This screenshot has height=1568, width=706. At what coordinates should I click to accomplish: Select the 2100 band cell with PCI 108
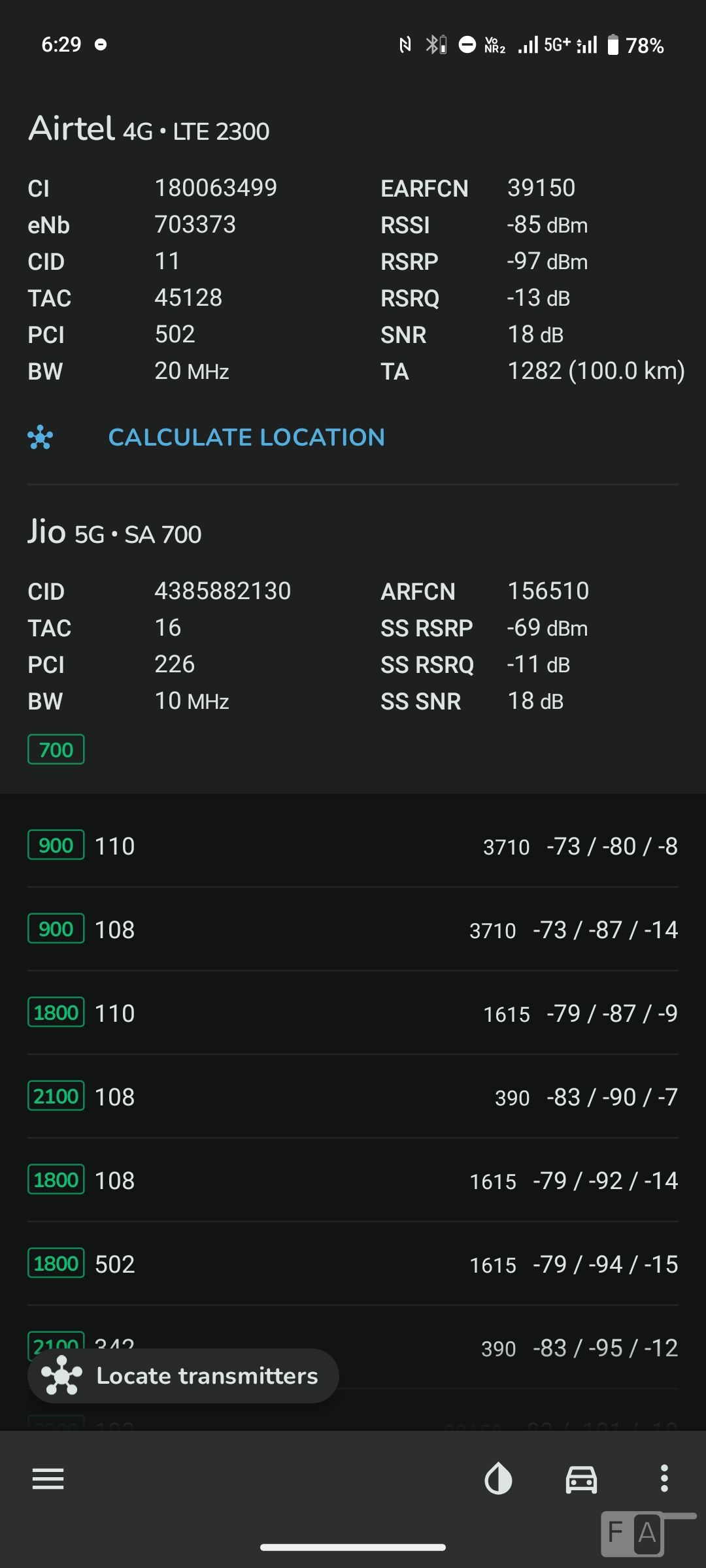pyautogui.click(x=353, y=1097)
